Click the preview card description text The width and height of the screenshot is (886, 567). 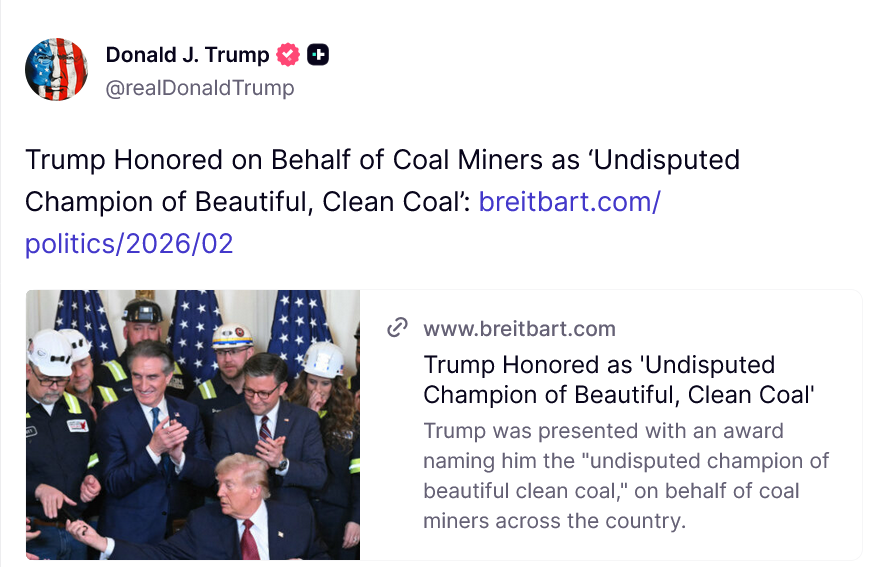[626, 476]
